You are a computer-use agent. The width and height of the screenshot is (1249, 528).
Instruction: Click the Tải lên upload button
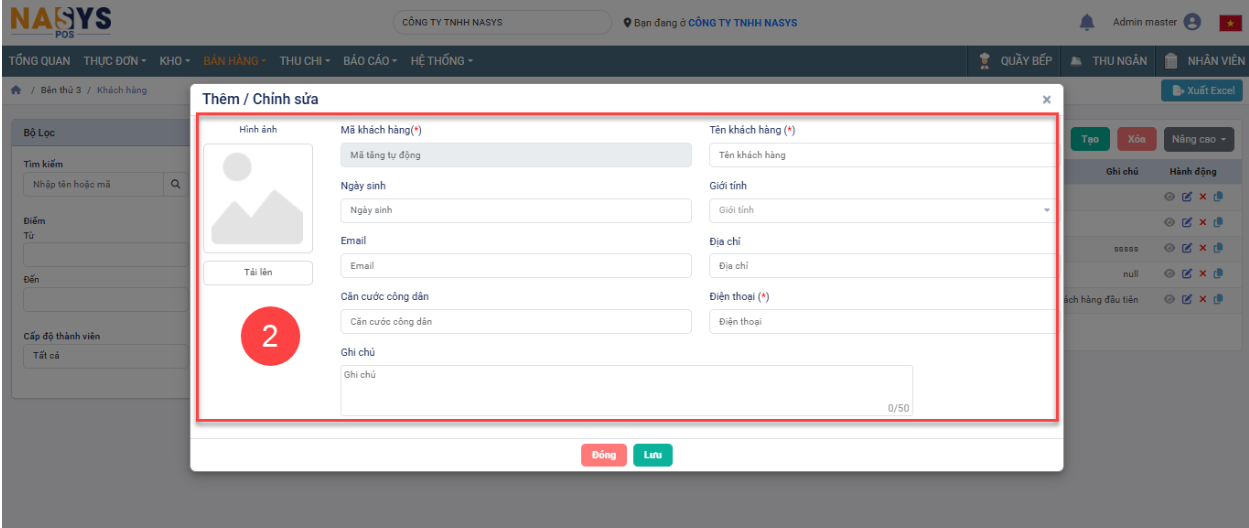click(258, 273)
